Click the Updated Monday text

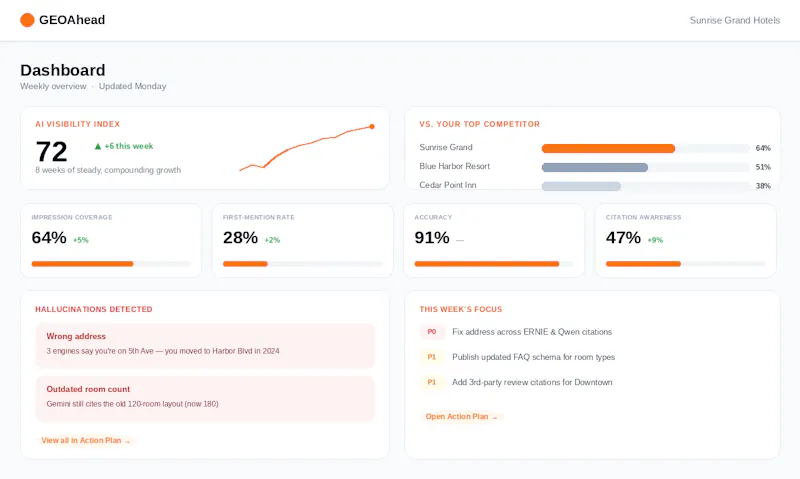[133, 86]
